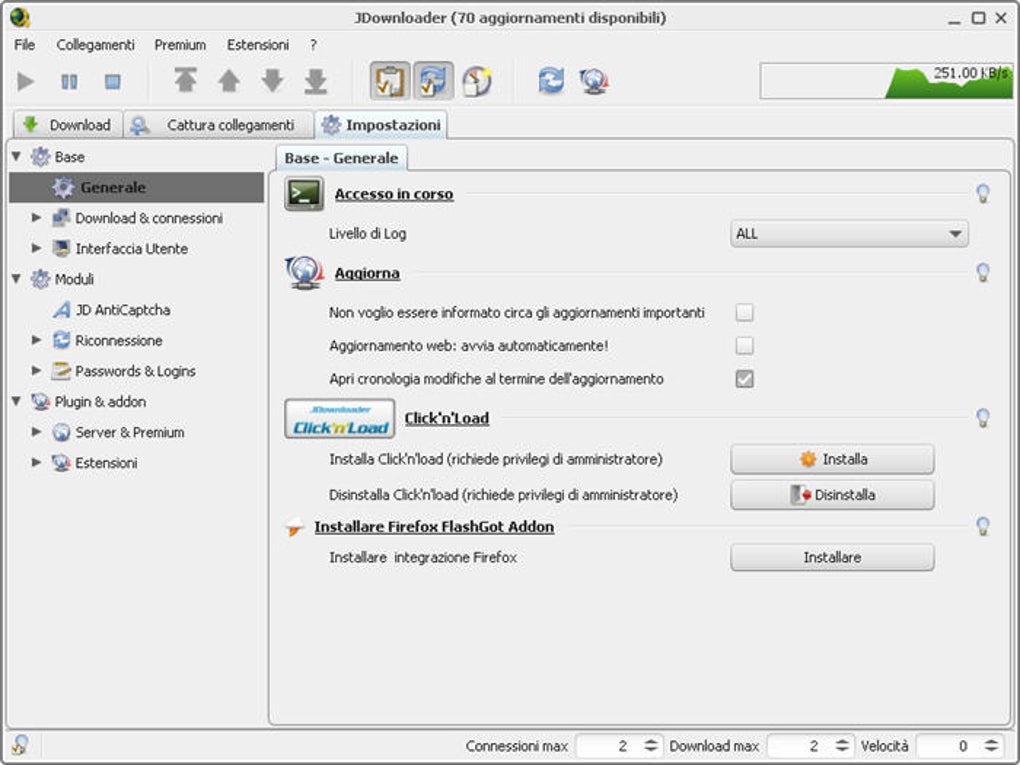
Task: Stop all downloads with stop icon
Action: click(113, 81)
